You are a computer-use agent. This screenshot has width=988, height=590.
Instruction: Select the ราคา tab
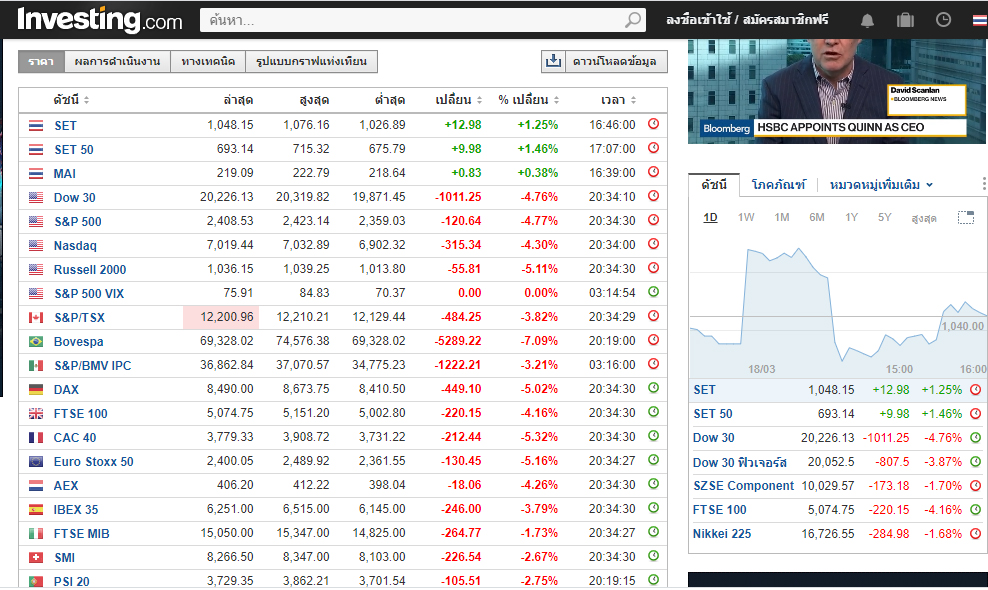click(41, 61)
